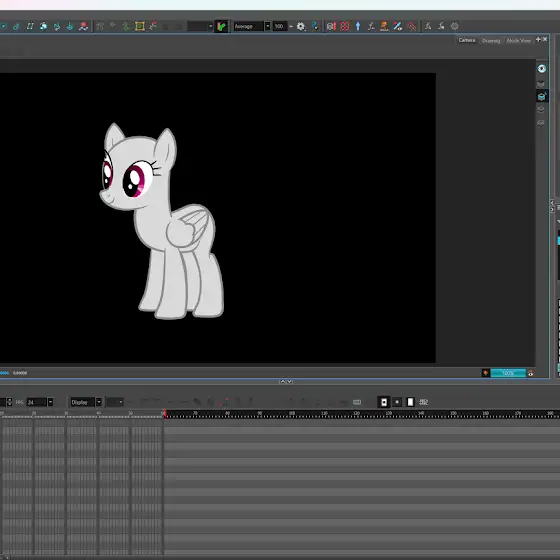Screen dimensions: 560x560
Task: Click the orange stacked layers toolbar icon
Action: 384,26
